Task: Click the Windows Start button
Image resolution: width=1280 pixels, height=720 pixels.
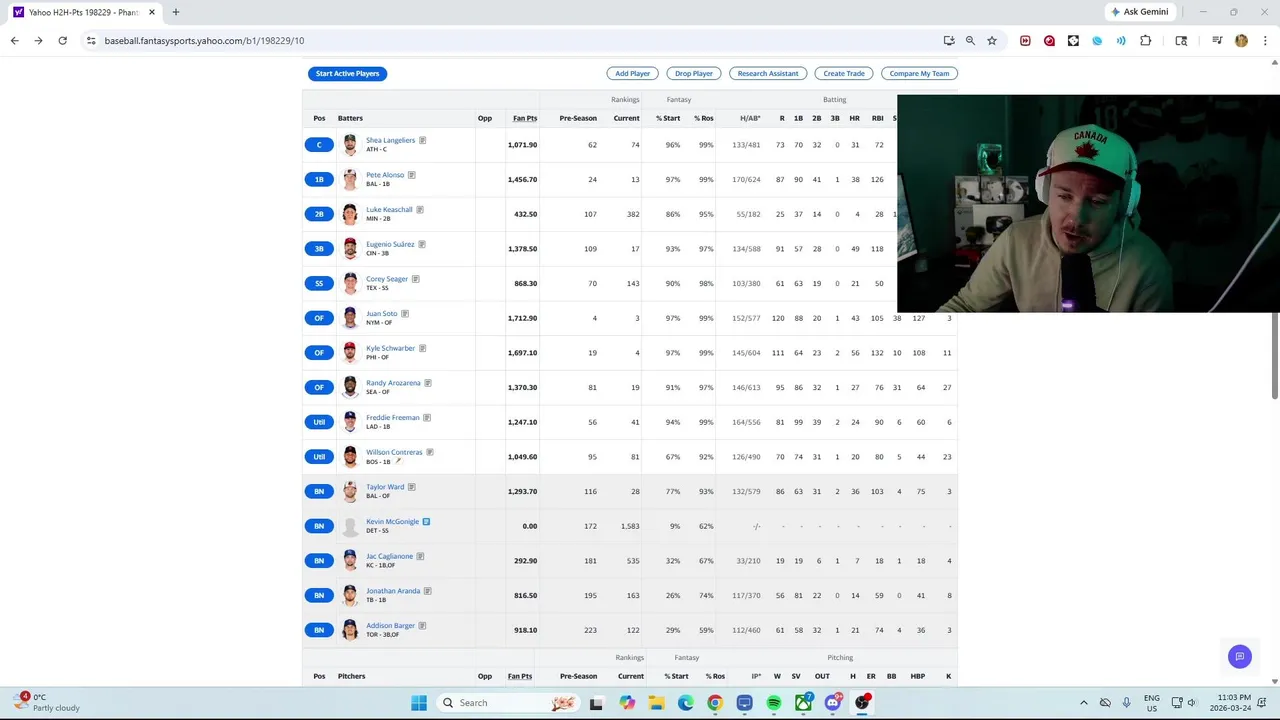Action: click(x=419, y=703)
